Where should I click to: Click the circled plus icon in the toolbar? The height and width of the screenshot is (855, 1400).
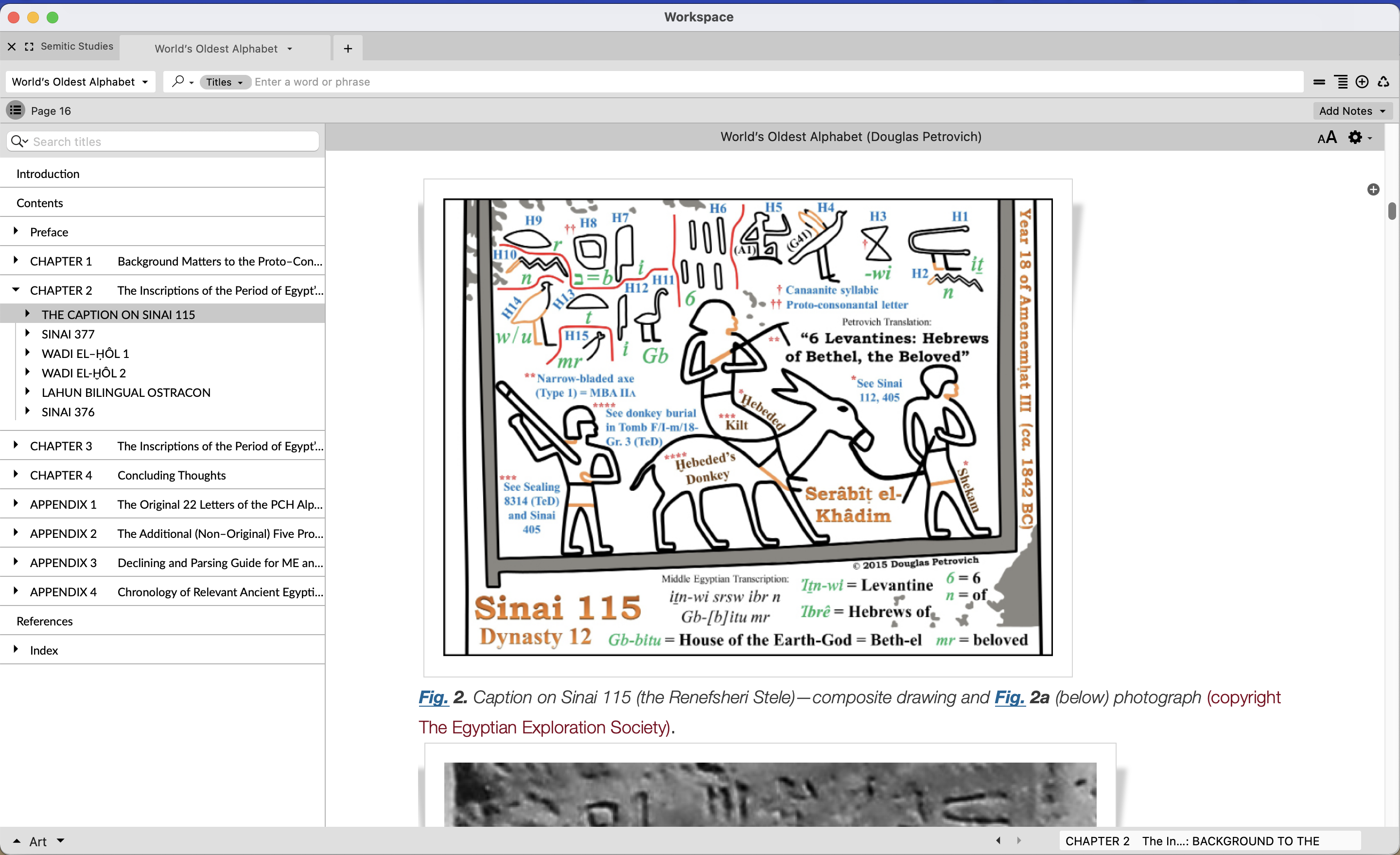(x=1362, y=82)
